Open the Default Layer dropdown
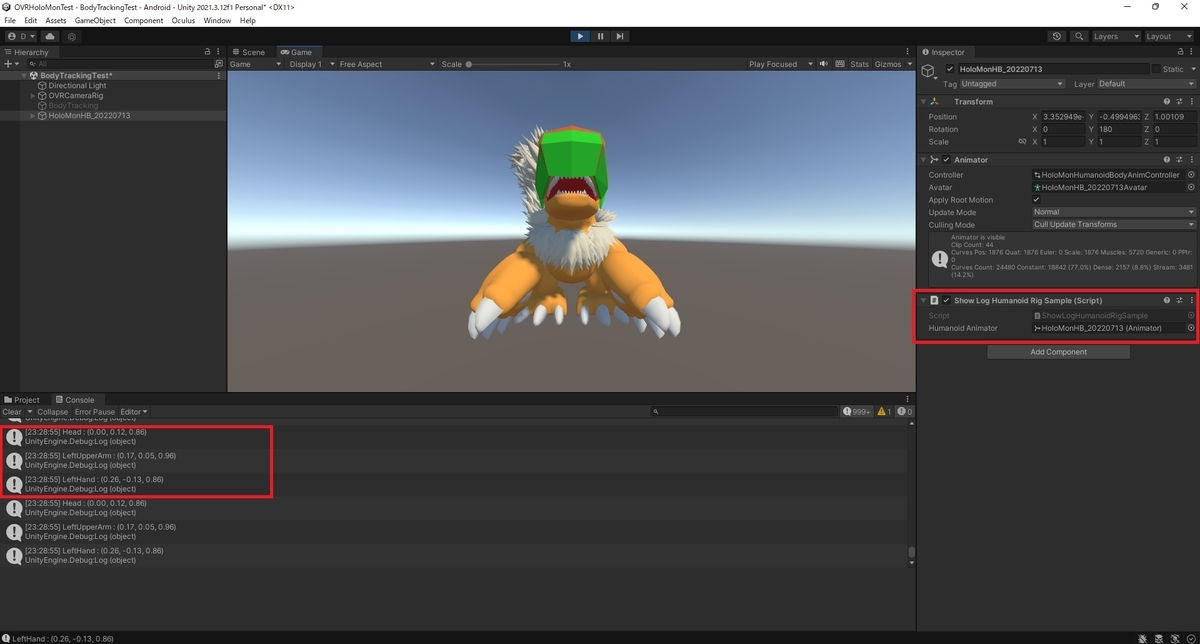1200x644 pixels. point(1146,84)
